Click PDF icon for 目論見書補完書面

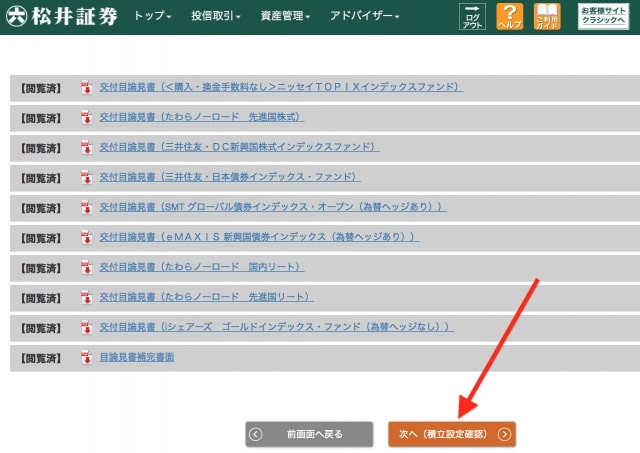click(x=86, y=358)
